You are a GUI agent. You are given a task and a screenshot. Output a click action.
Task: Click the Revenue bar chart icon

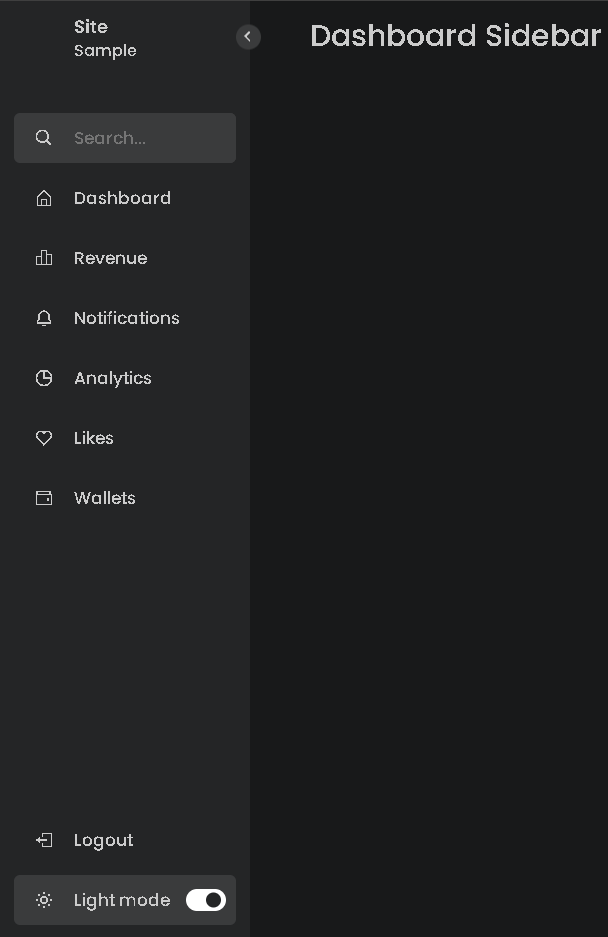pos(43,257)
